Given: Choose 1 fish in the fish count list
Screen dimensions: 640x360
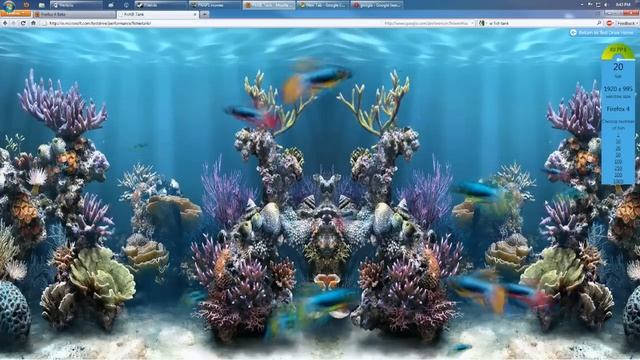Looking at the screenshot, I should pyautogui.click(x=618, y=136).
